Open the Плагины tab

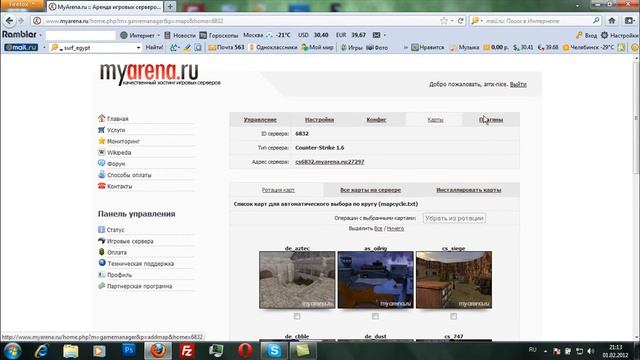tap(491, 120)
